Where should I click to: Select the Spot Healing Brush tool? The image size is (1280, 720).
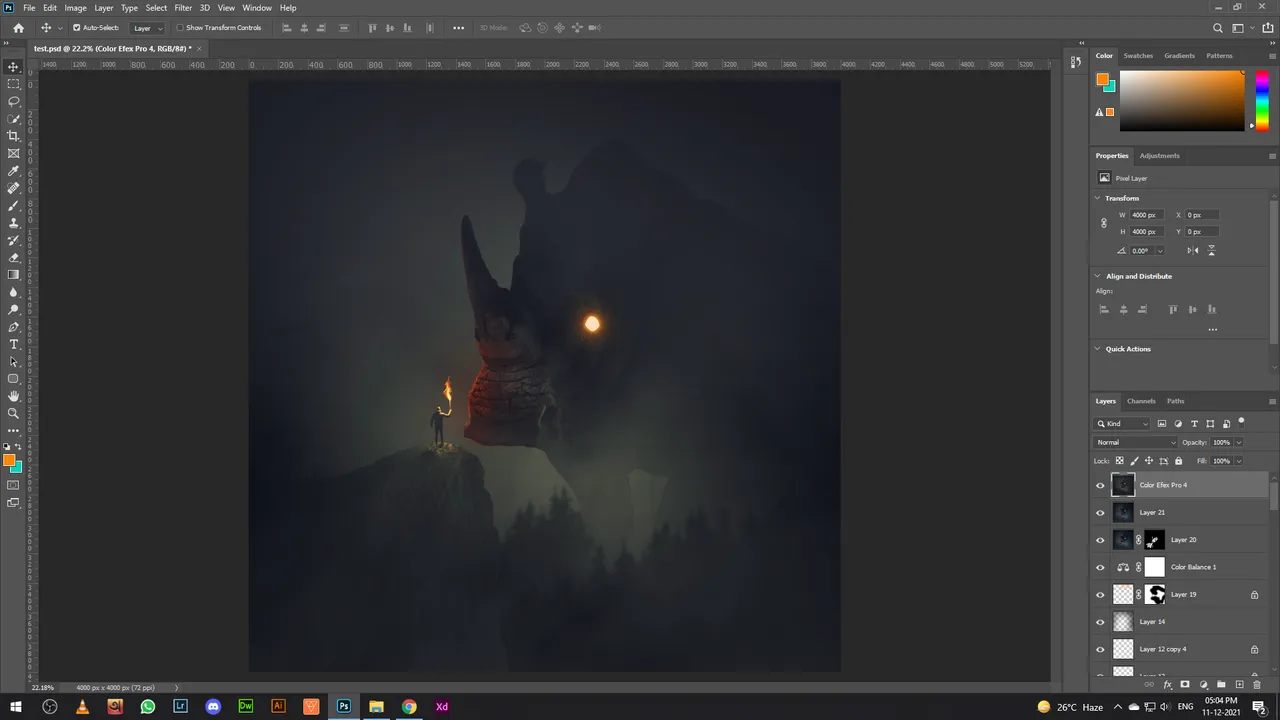pyautogui.click(x=13, y=188)
